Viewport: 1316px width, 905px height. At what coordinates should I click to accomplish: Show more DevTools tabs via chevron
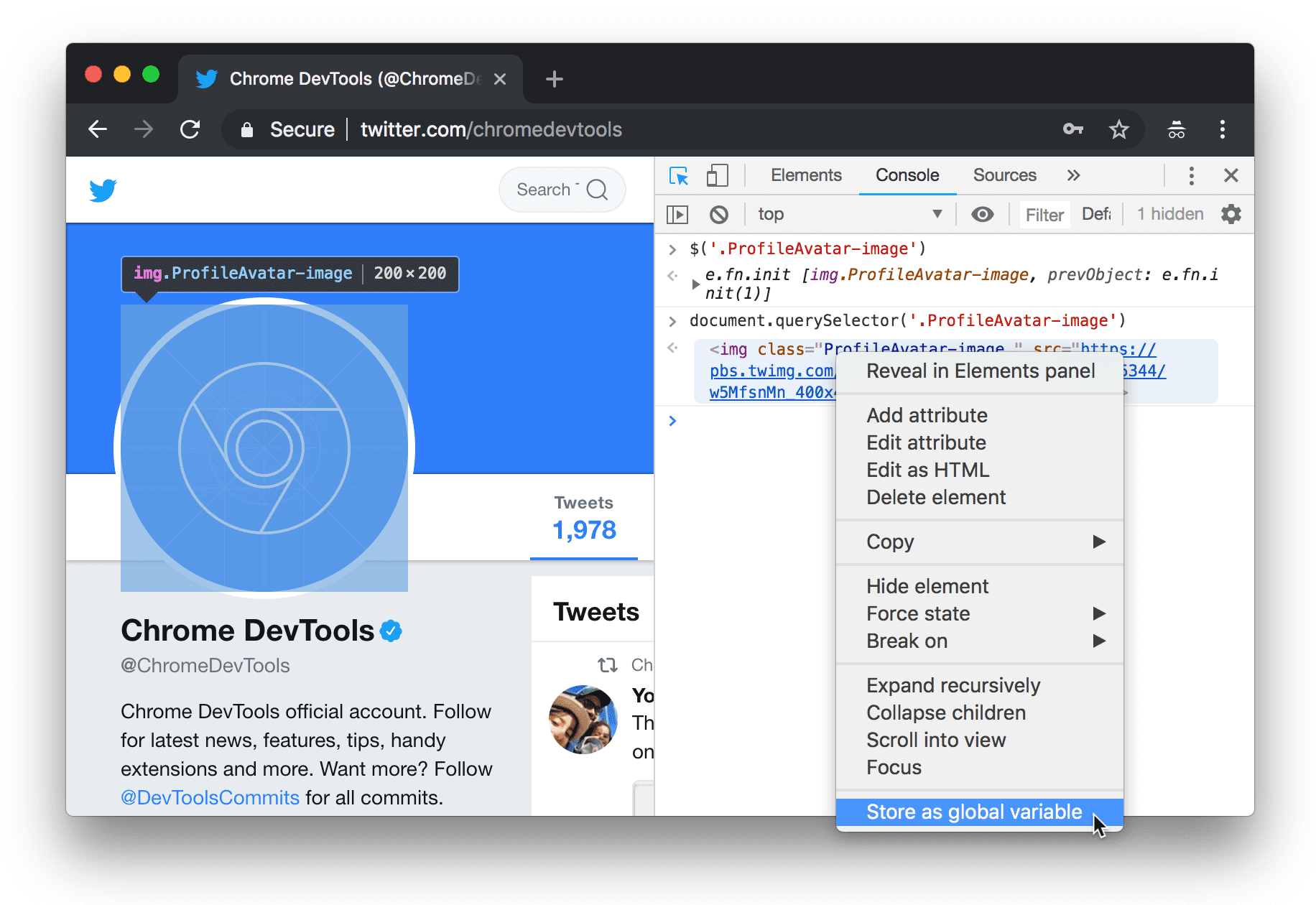click(1073, 176)
